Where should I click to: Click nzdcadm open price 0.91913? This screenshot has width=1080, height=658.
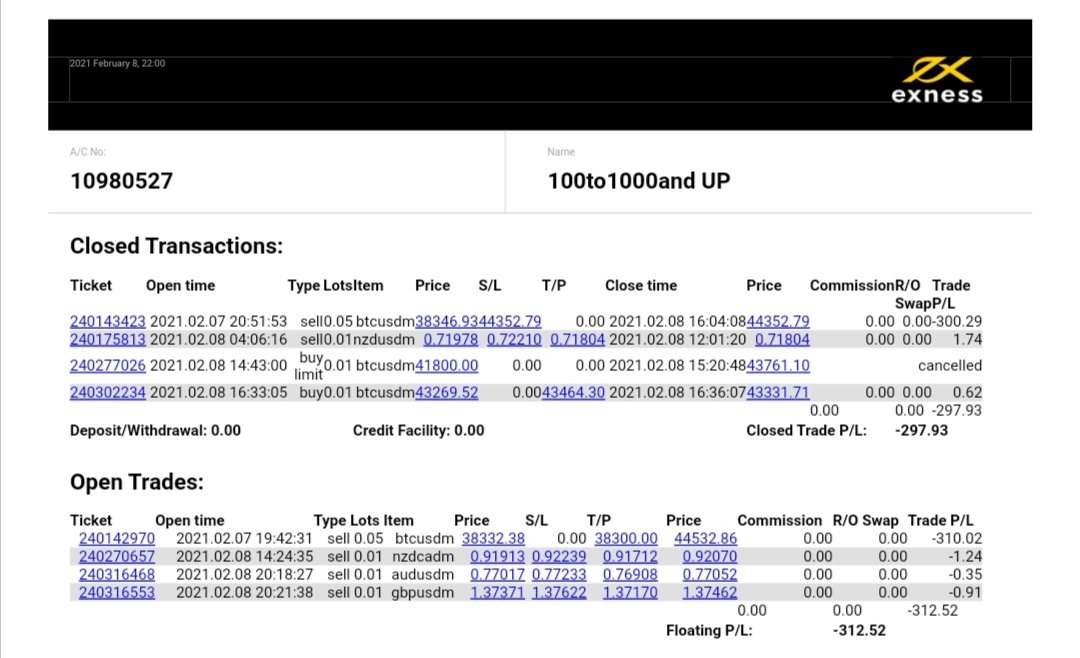point(497,556)
